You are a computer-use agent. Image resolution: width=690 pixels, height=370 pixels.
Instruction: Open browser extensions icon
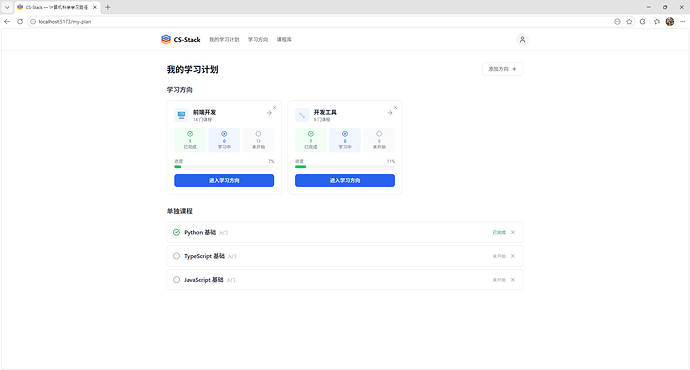pyautogui.click(x=642, y=22)
